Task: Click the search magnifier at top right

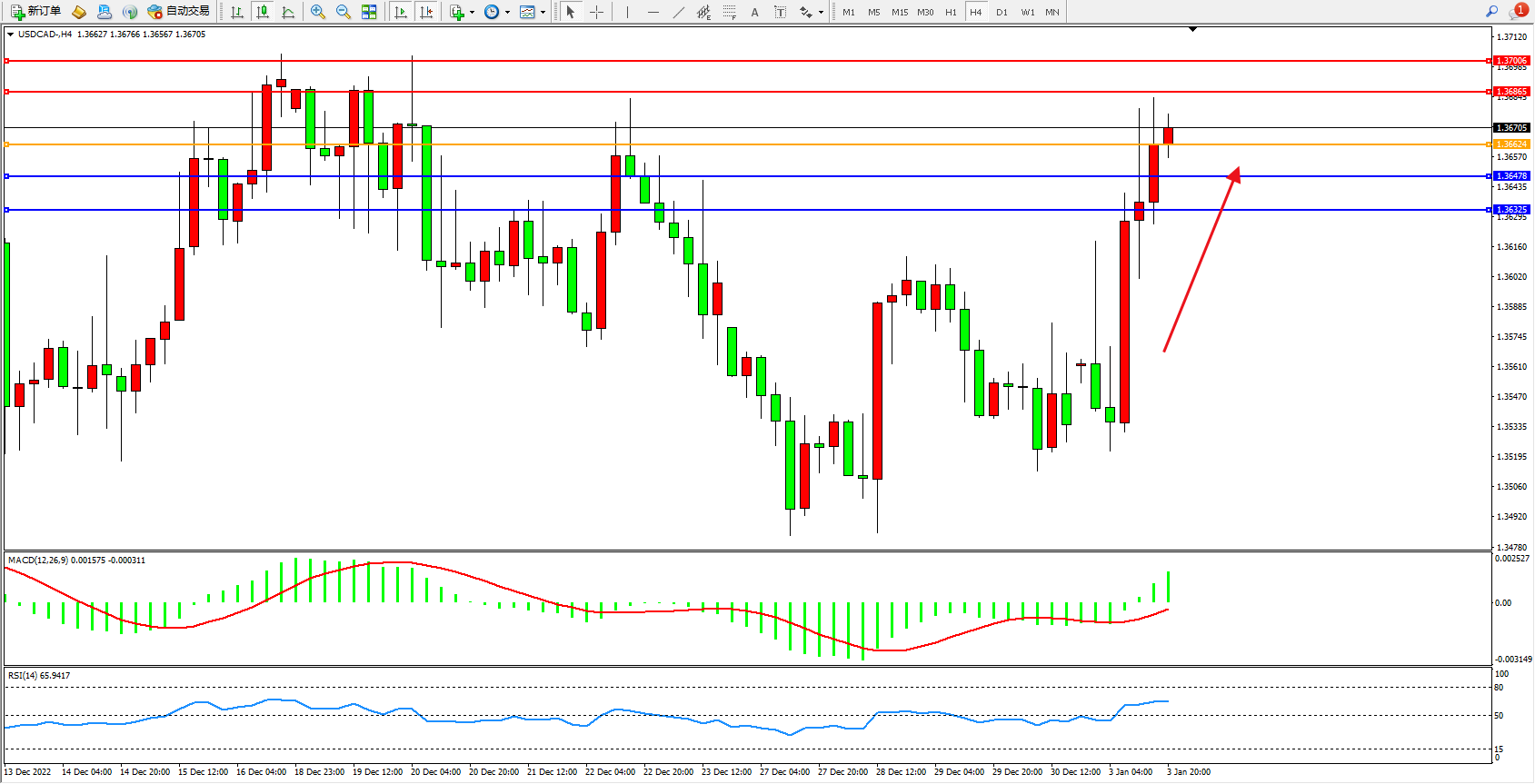Action: tap(1491, 12)
